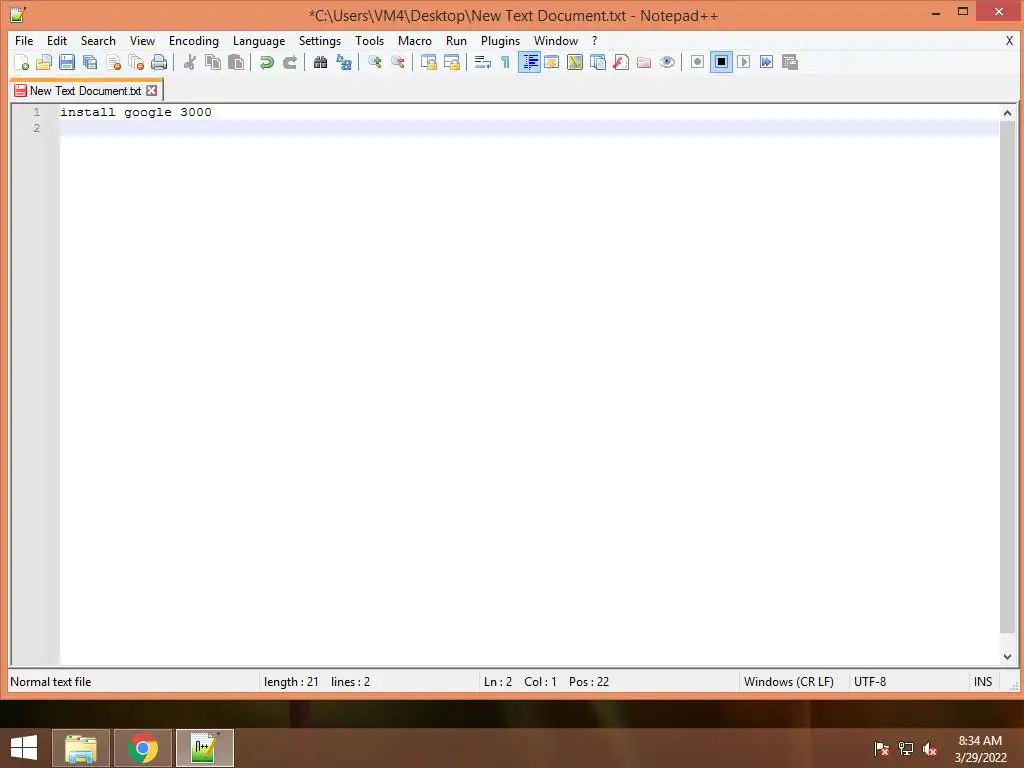Print the document with Print icon
The image size is (1024, 768).
[159, 62]
